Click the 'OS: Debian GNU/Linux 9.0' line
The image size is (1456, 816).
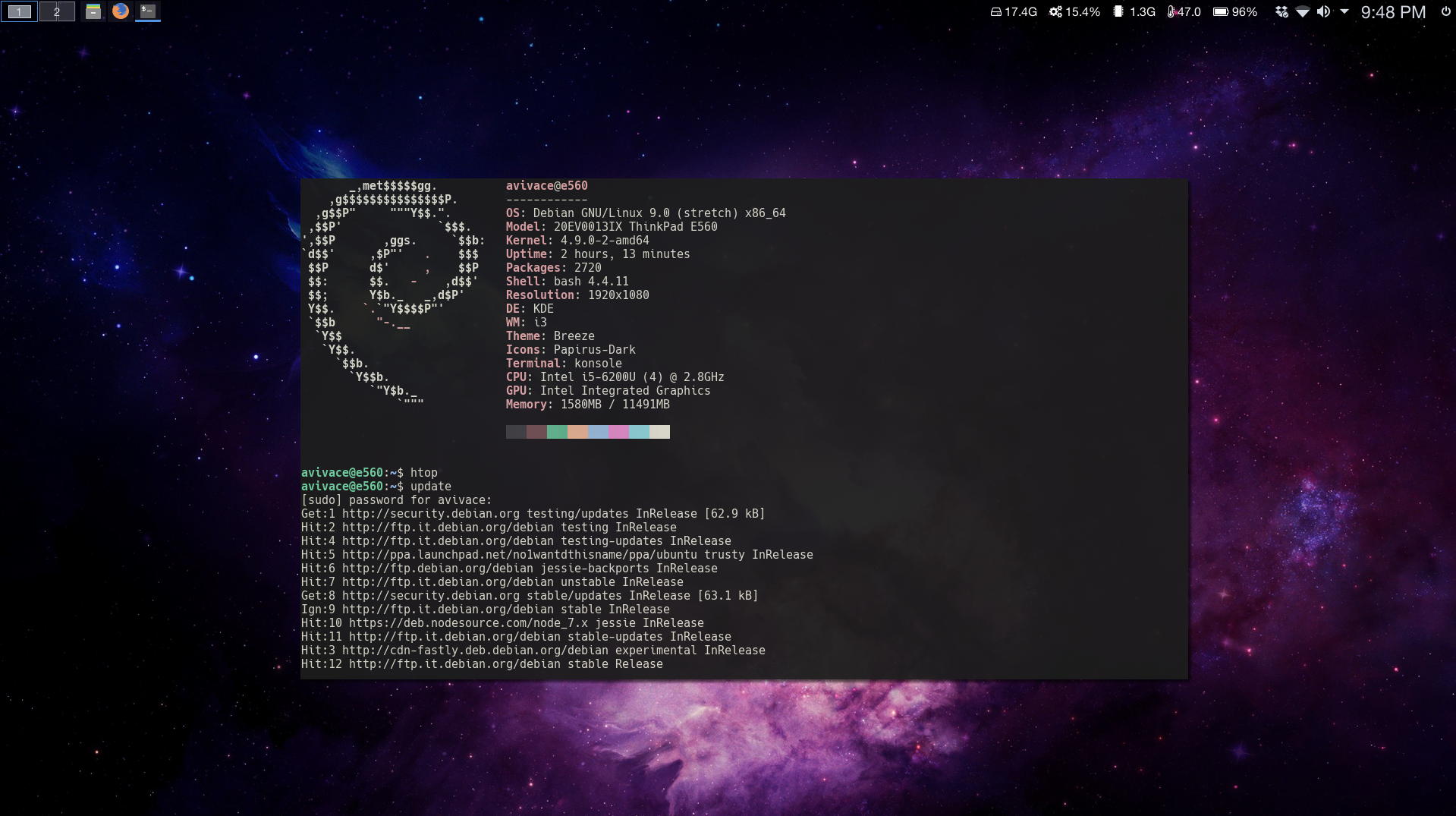pos(646,213)
